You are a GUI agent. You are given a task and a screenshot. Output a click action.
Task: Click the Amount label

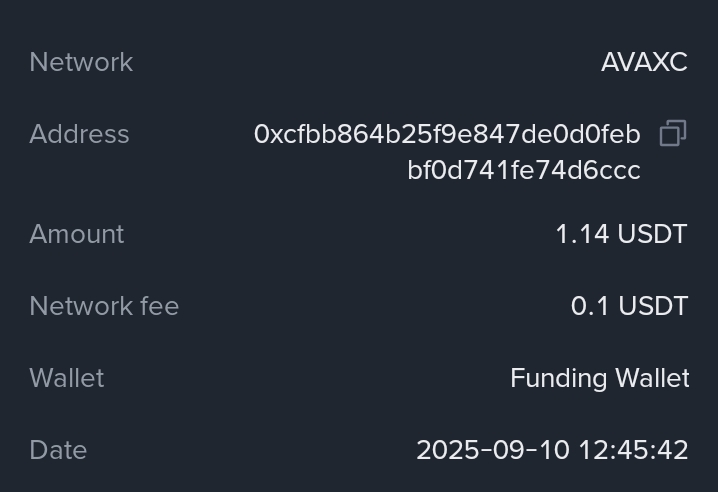77,234
